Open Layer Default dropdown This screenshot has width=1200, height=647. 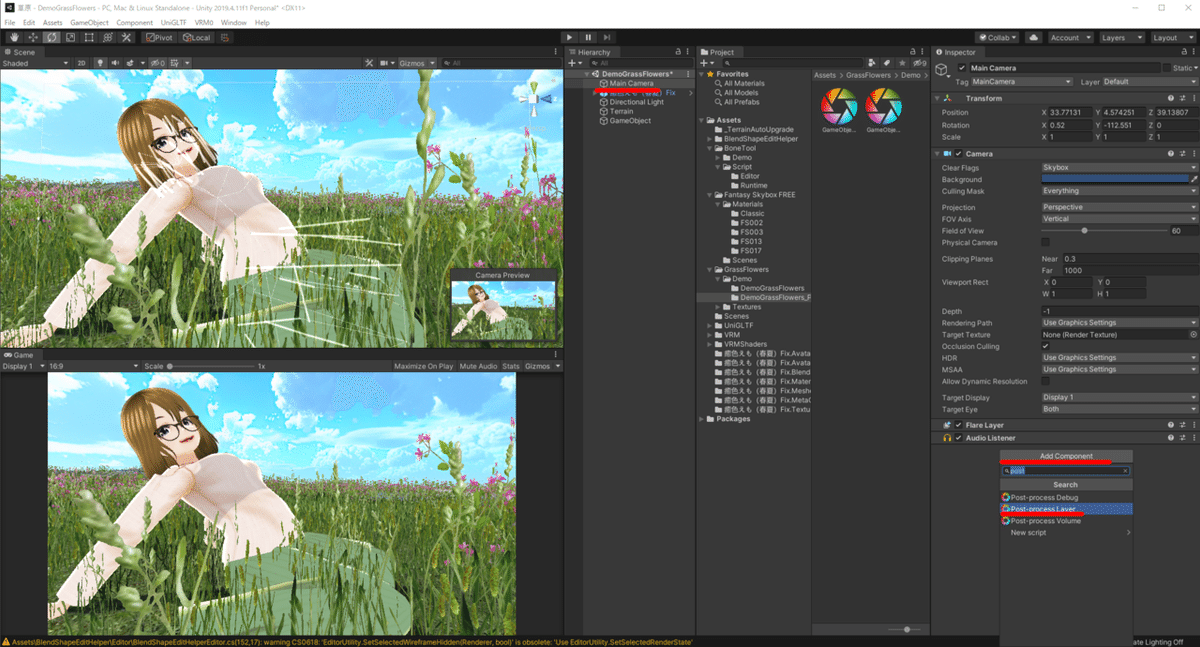pyautogui.click(x=1150, y=81)
